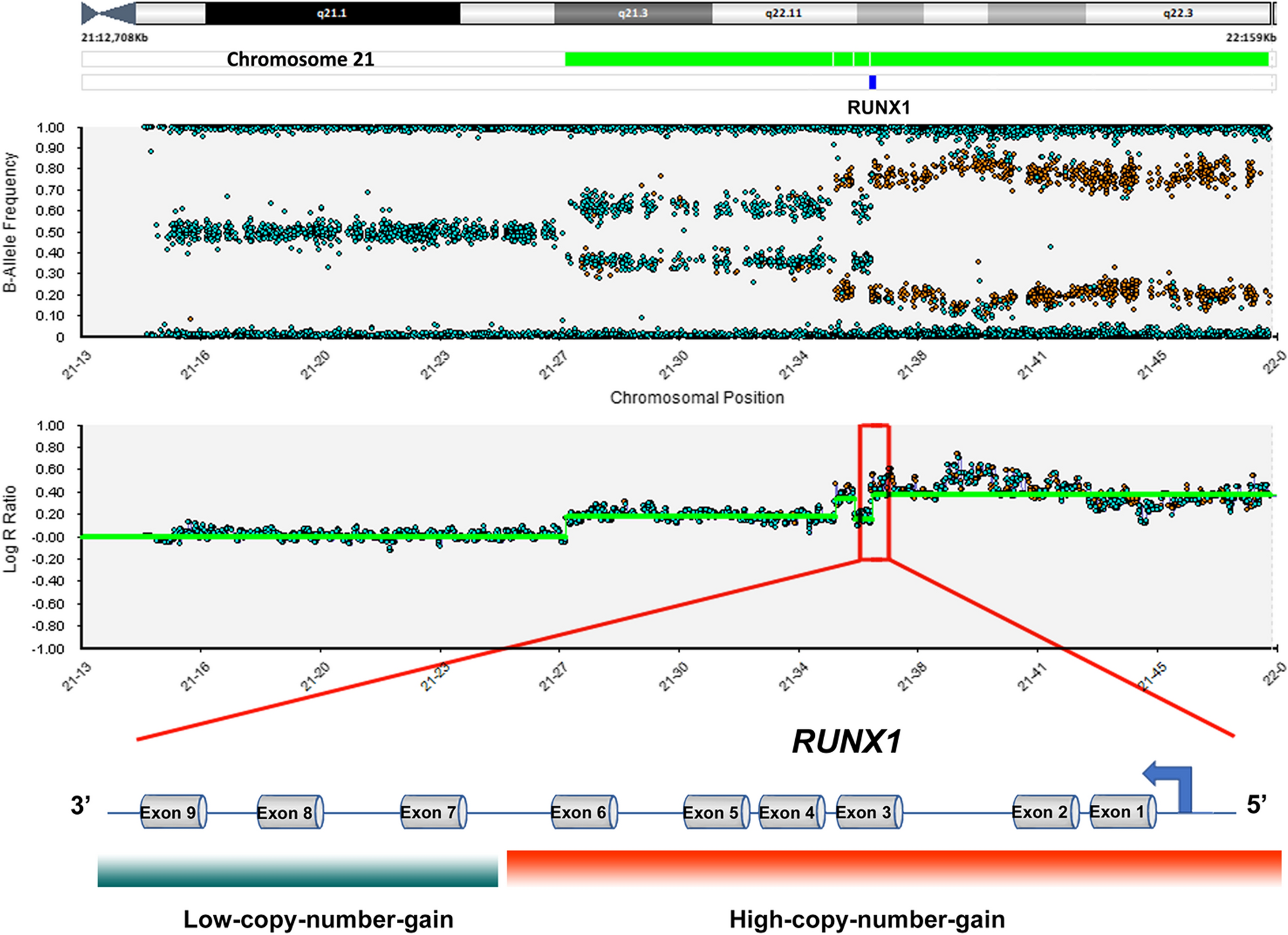Click the 21:12,708Kb start coordinate
This screenshot has height=935, width=1288.
tap(114, 37)
